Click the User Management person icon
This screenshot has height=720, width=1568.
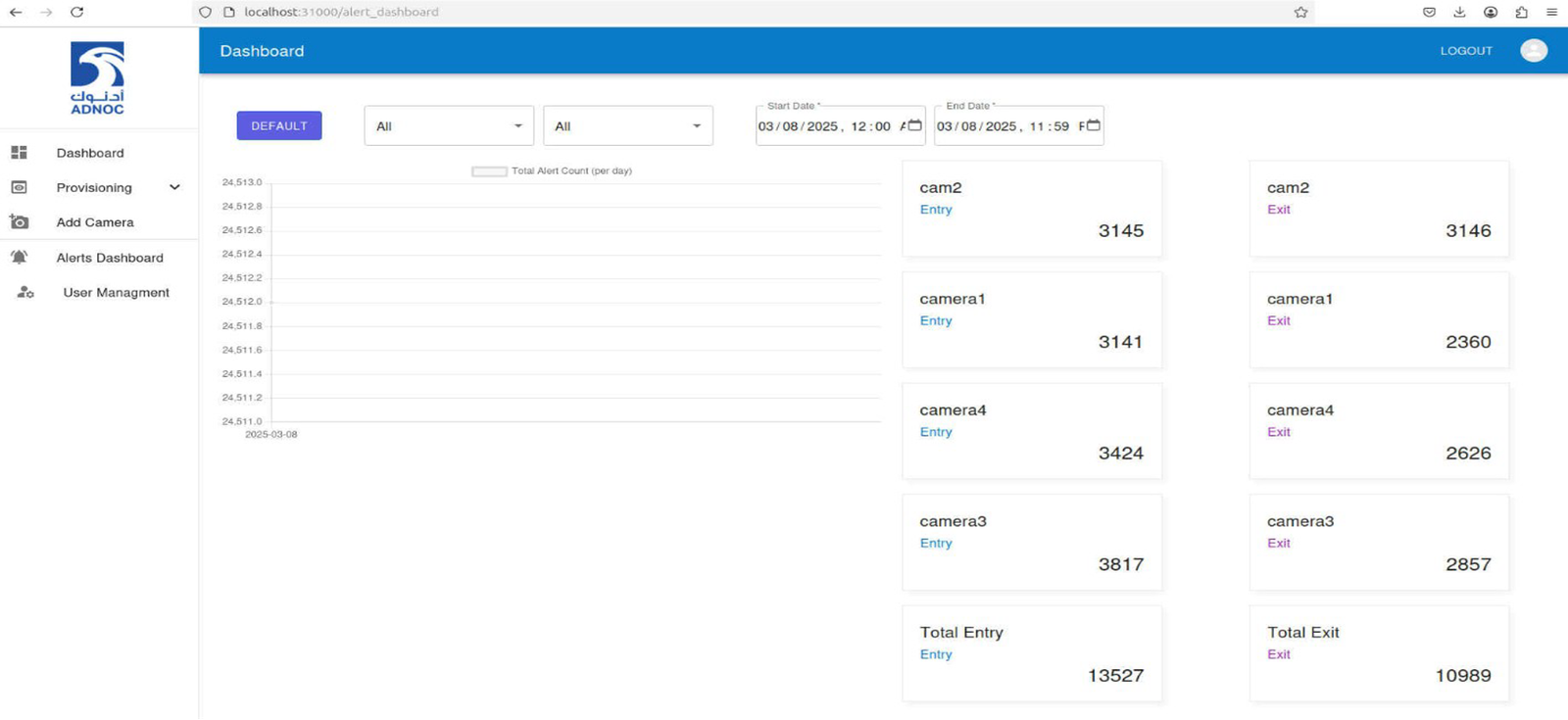pos(25,293)
